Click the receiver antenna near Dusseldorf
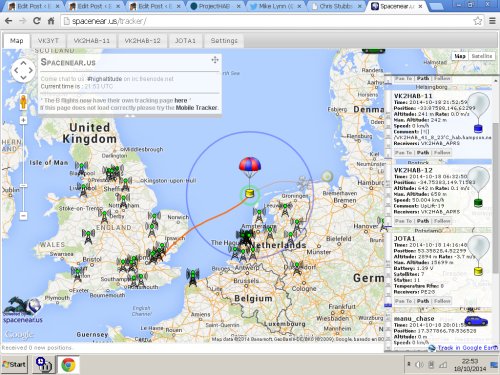The height and width of the screenshot is (375, 500). tap(297, 268)
